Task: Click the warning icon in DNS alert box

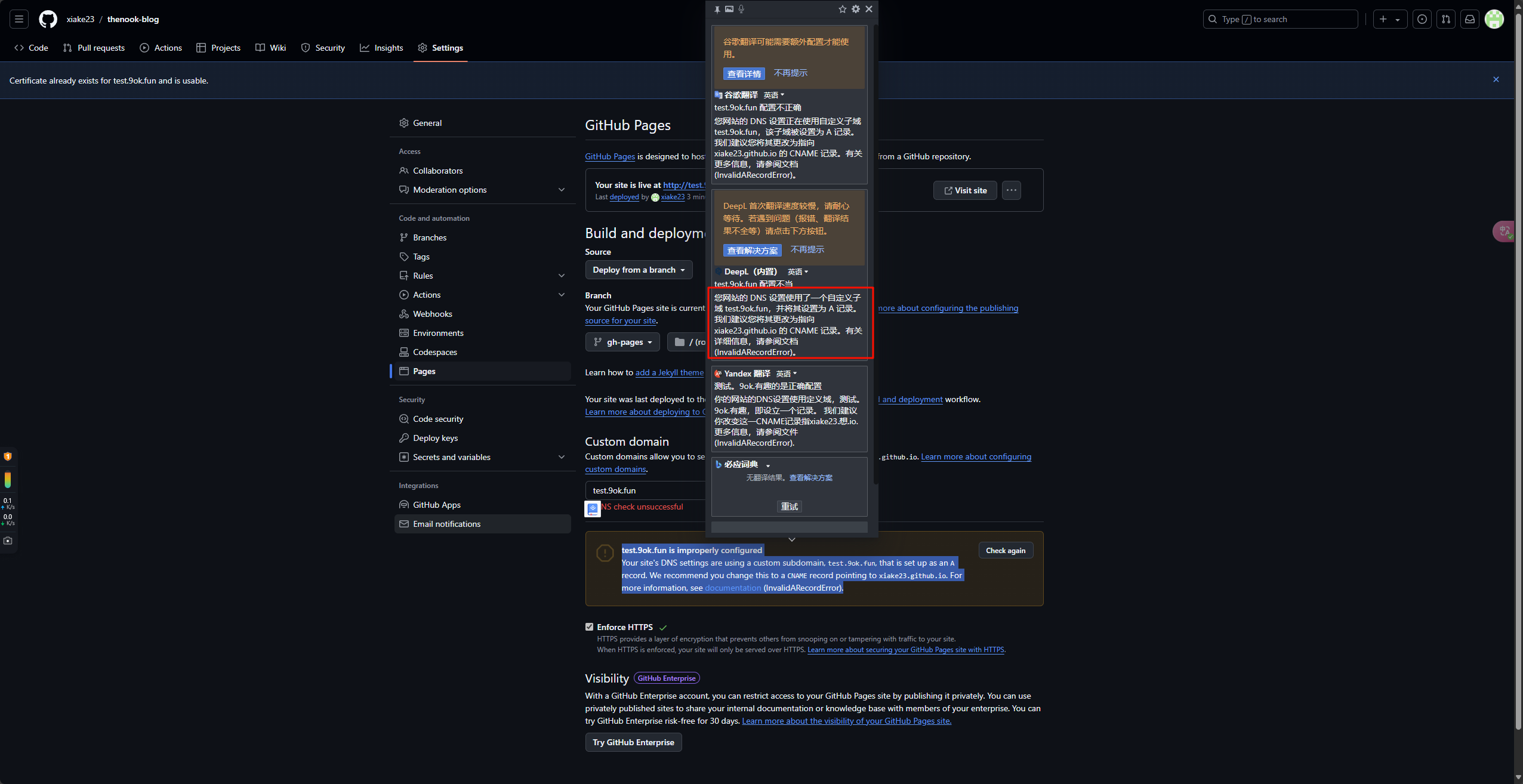Action: click(x=605, y=553)
